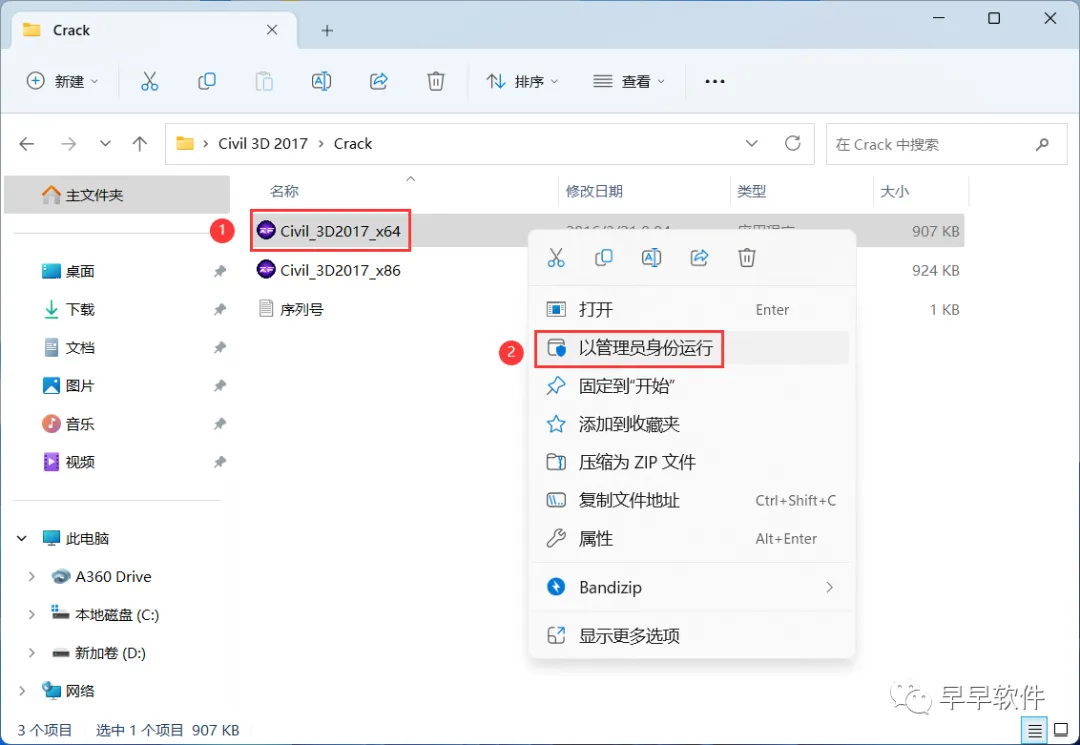
Task: Sort by the 类型 column header
Action: (751, 191)
